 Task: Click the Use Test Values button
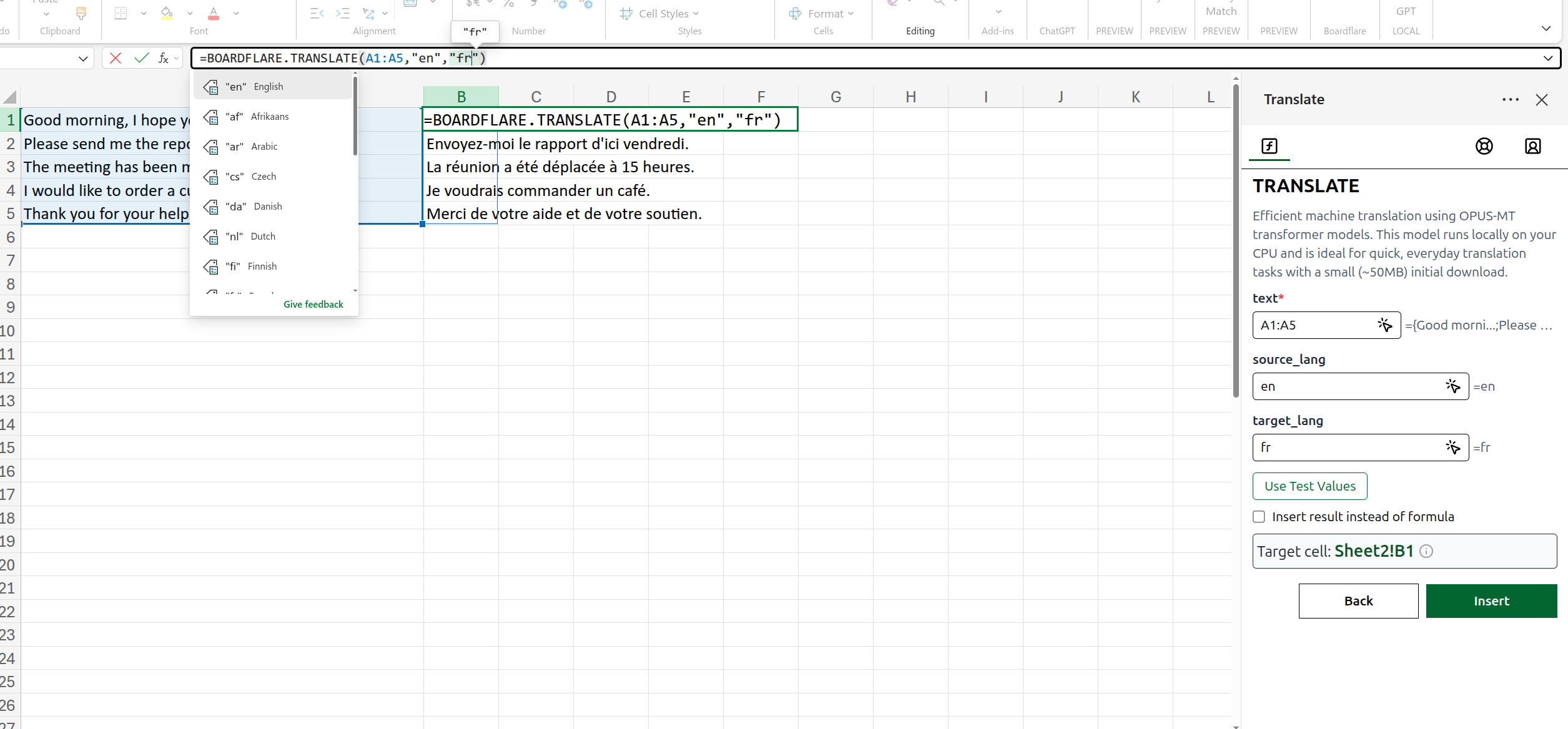[1309, 486]
